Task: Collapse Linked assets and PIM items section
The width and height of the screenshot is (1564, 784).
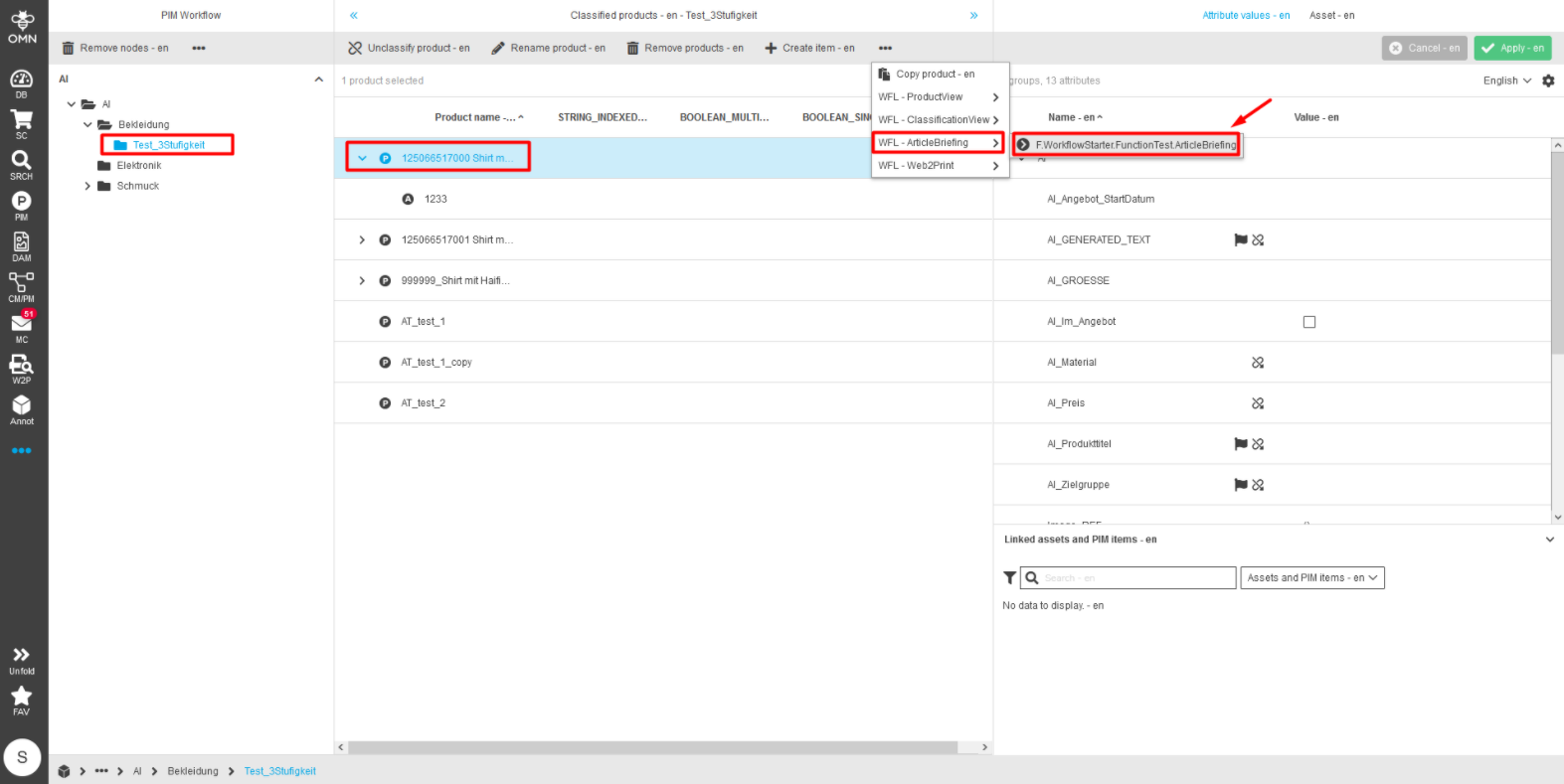Action: (x=1549, y=540)
